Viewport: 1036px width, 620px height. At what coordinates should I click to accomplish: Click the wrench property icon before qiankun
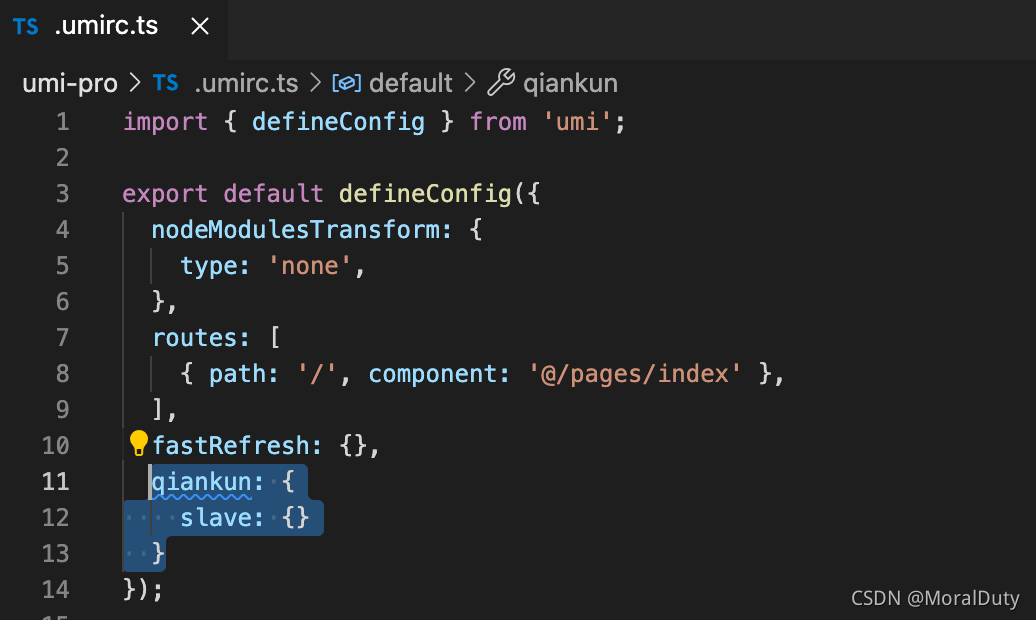click(501, 83)
